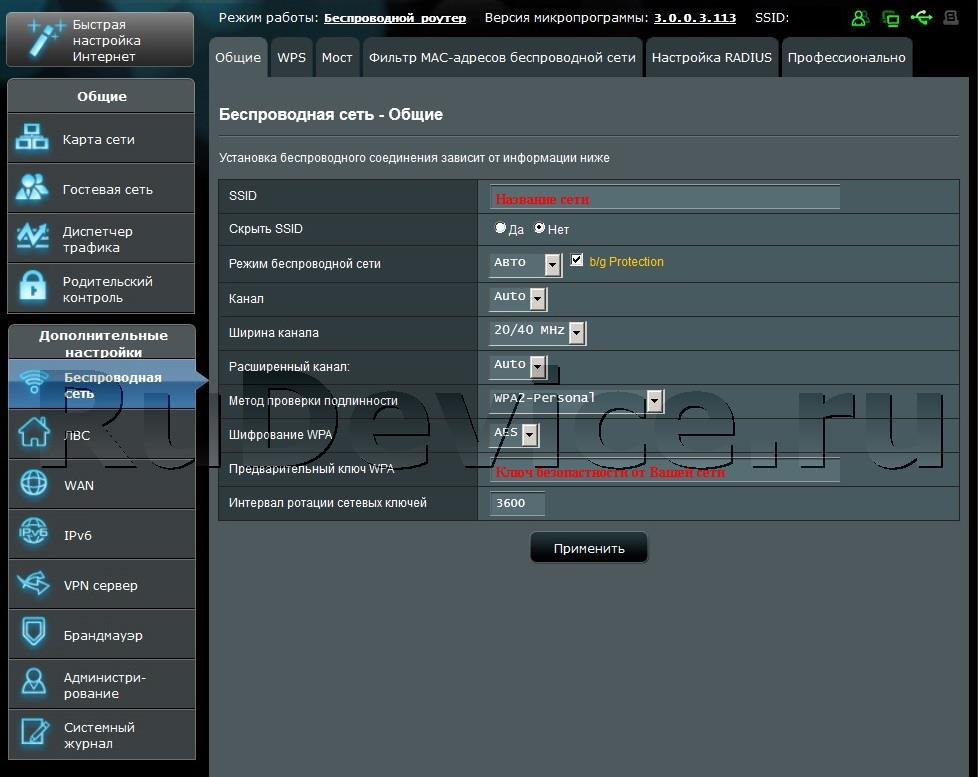This screenshot has height=777, width=978.
Task: Open Родительский контроль in sidebar
Action: click(x=101, y=288)
